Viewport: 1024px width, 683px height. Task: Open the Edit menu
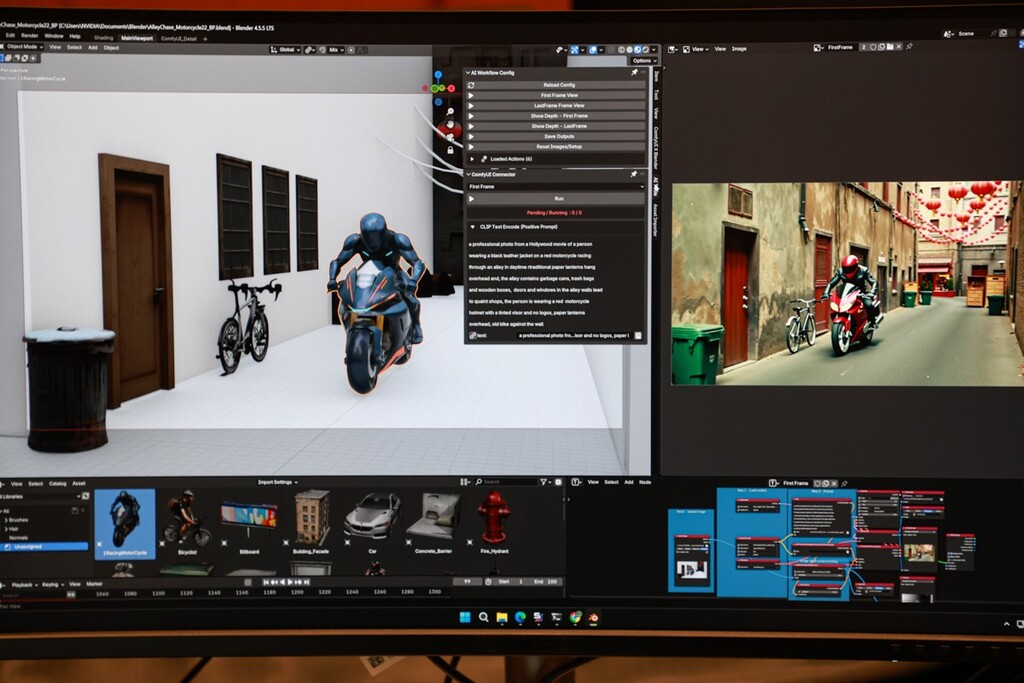pyautogui.click(x=10, y=35)
